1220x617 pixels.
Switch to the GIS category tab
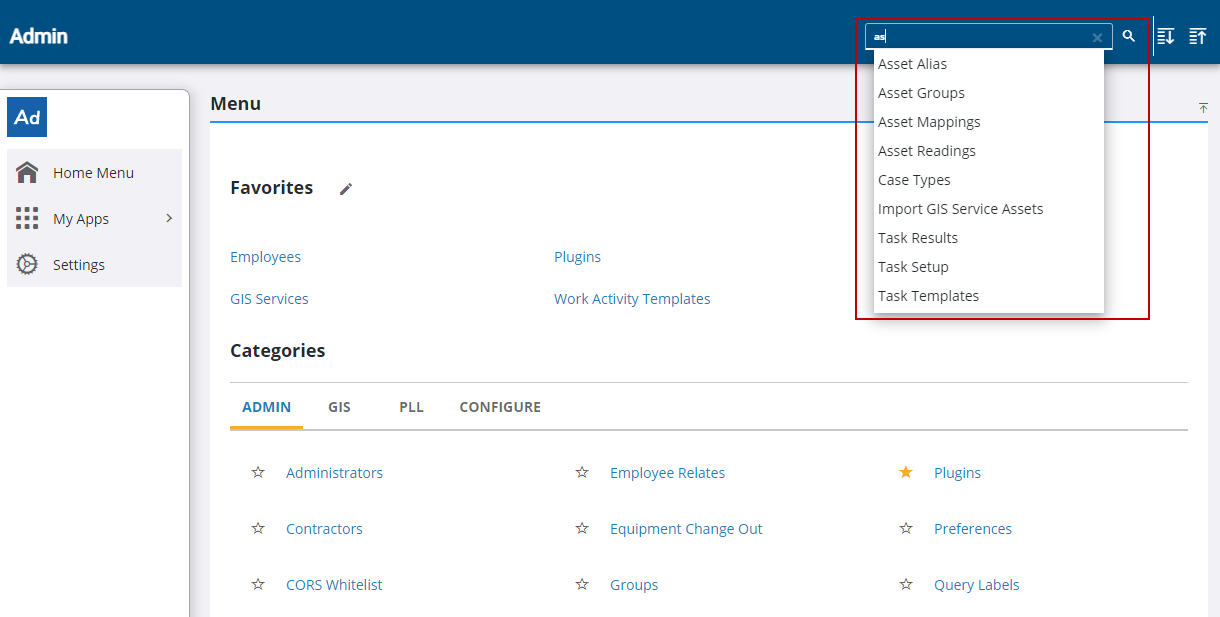339,407
